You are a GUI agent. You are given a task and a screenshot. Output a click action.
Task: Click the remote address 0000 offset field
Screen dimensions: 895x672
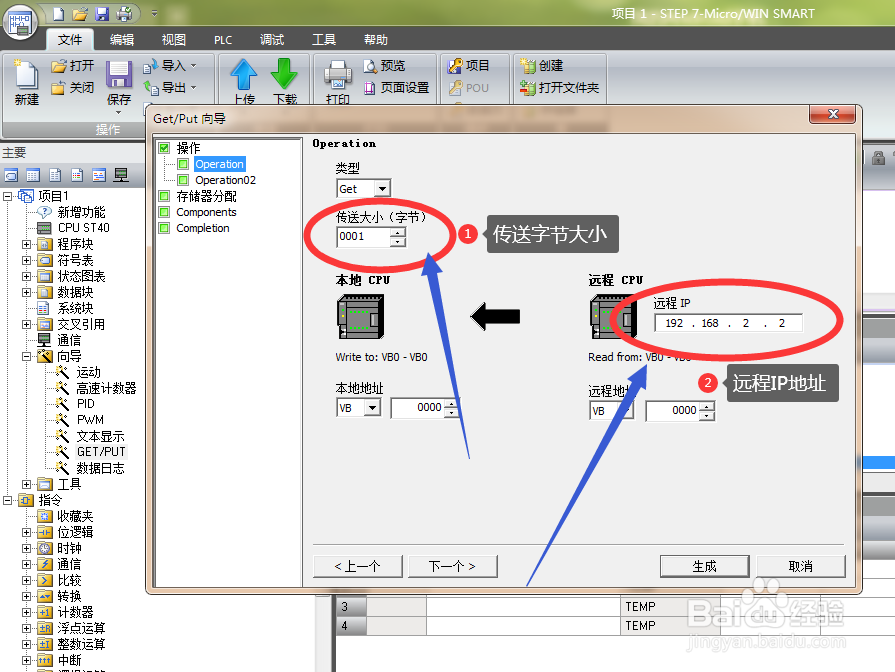coord(672,410)
